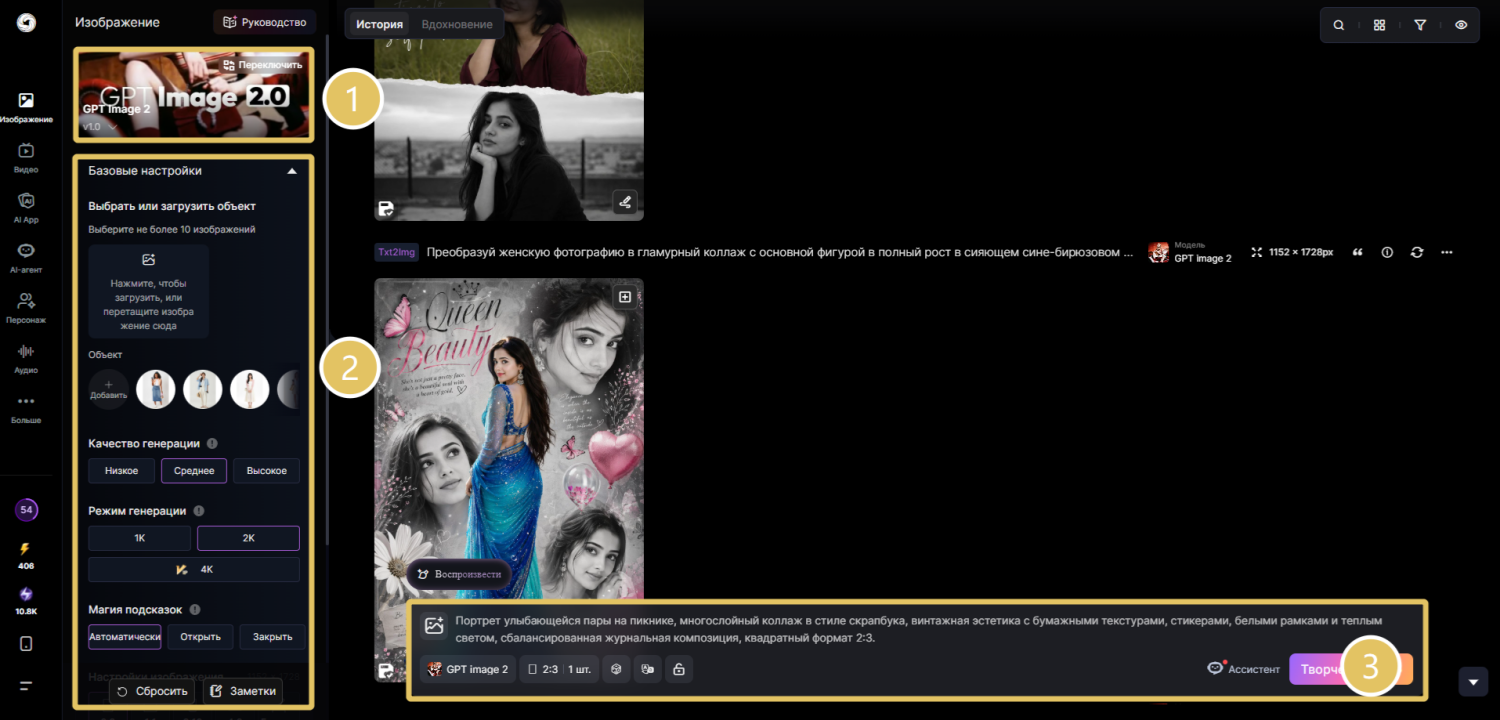Image resolution: width=1500 pixels, height=720 pixels.
Task: Open the 2:3 / 1 шт. aspect ratio selector
Action: 559,669
